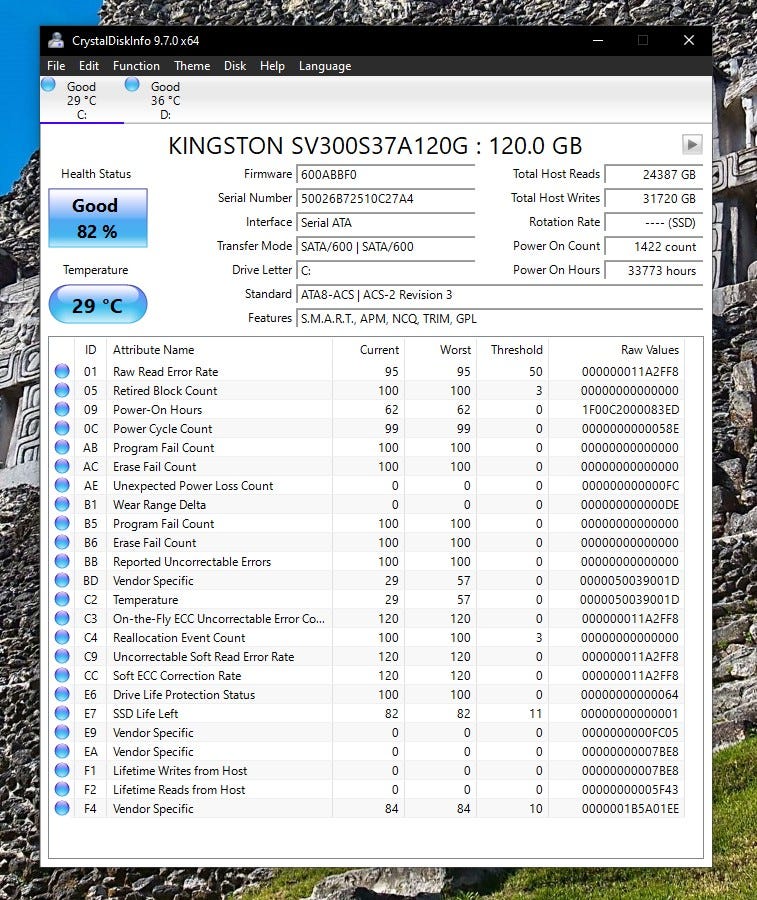Viewport: 757px width, 900px height.
Task: Click the Good 82 % health status button
Action: [98, 218]
